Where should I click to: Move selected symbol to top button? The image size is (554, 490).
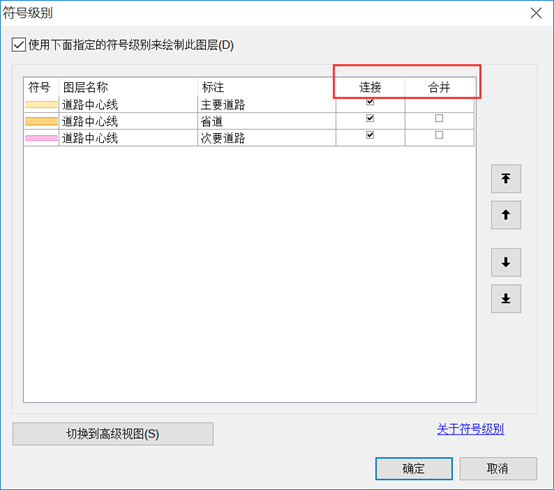pos(506,178)
